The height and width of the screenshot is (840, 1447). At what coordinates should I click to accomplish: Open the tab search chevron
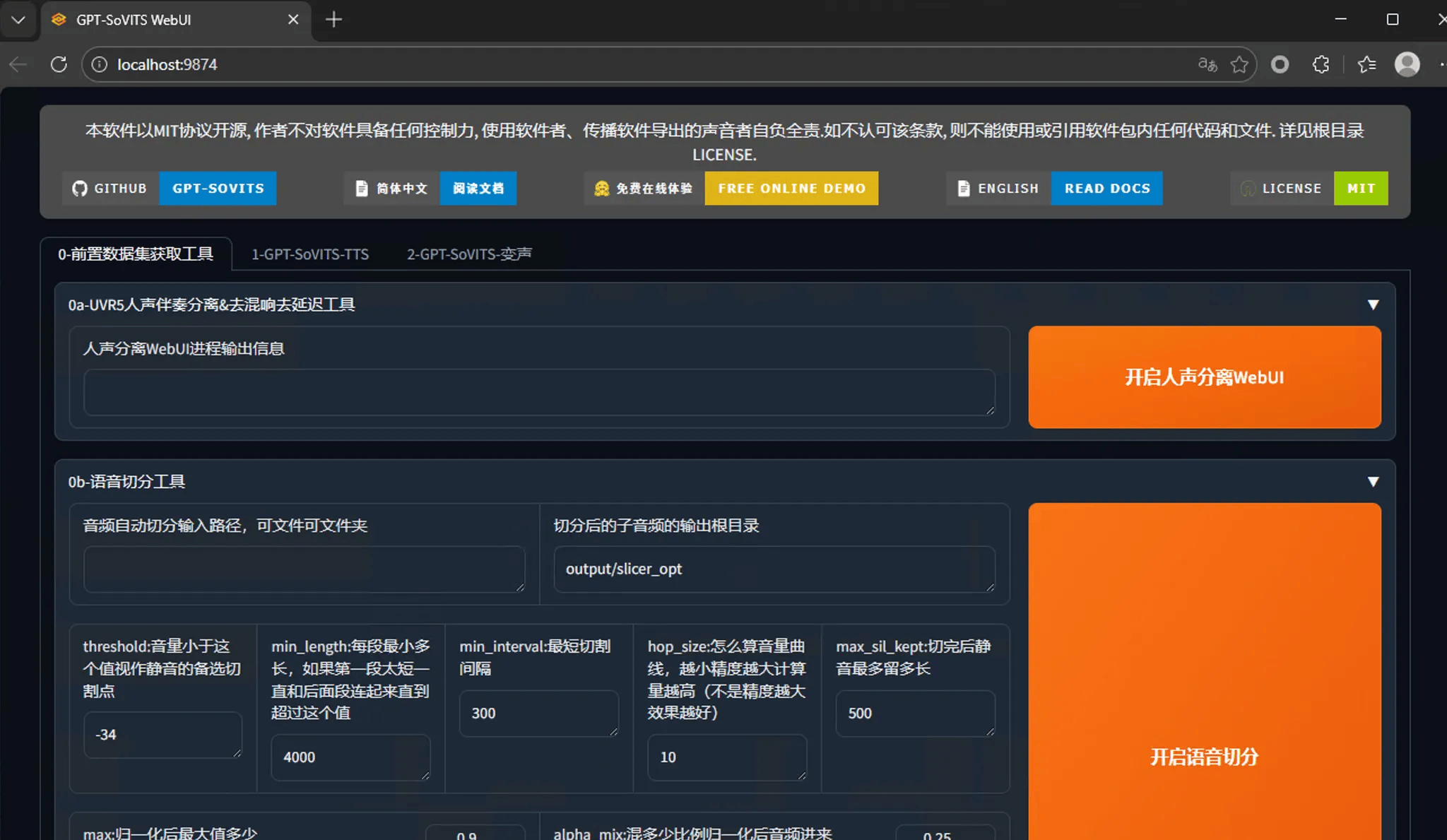coord(18,20)
